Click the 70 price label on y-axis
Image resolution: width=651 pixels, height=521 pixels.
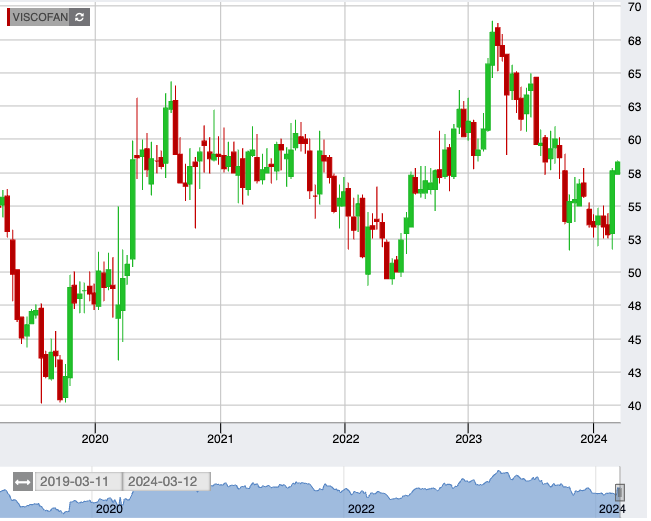635,7
